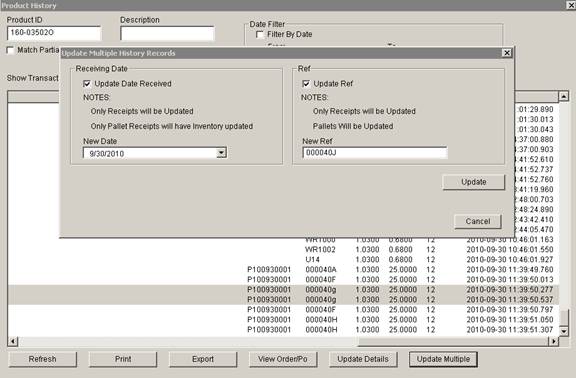The height and width of the screenshot is (378, 576).
Task: Toggle the Match Partial checkbox
Action: [x=10, y=50]
